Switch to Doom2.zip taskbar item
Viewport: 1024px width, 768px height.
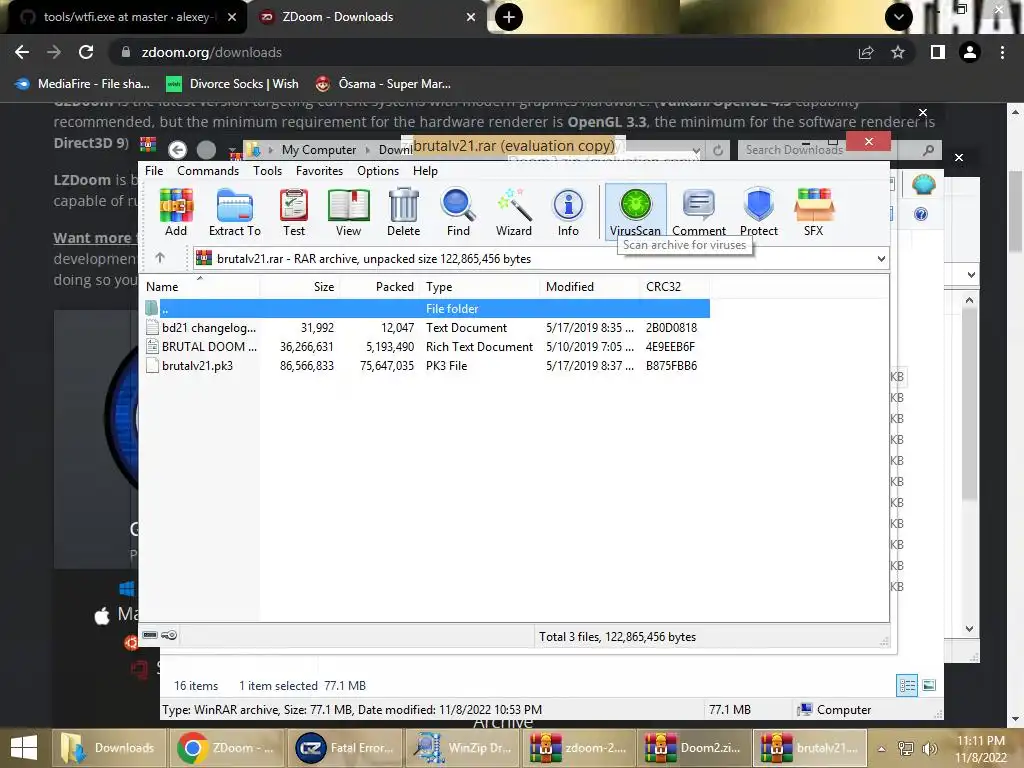[694, 748]
